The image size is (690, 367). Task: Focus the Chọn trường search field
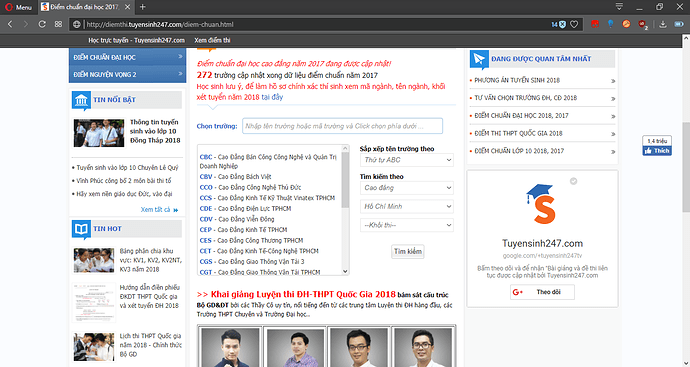point(342,126)
